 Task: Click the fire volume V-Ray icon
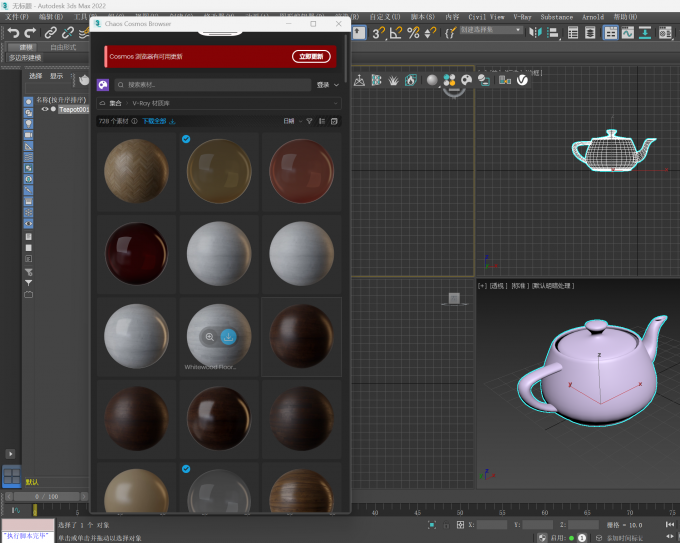(411, 80)
